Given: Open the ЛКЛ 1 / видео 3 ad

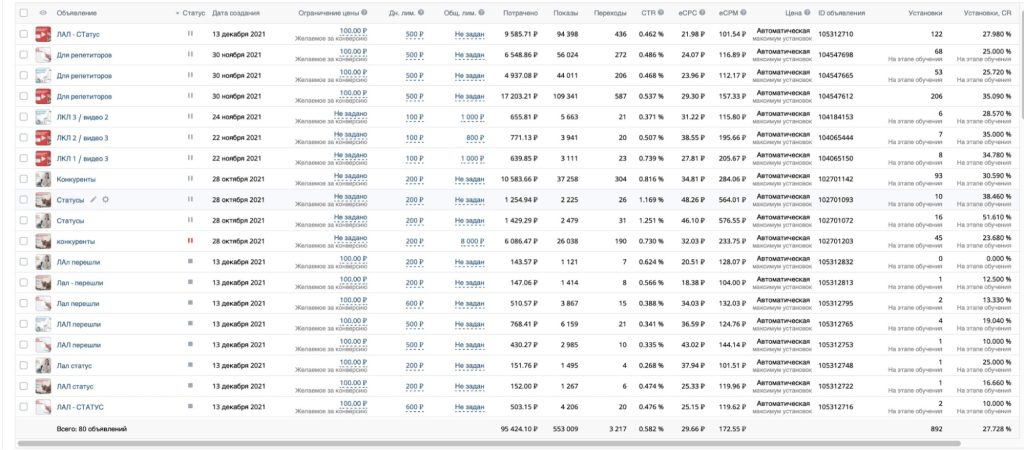Looking at the screenshot, I should click(82, 158).
